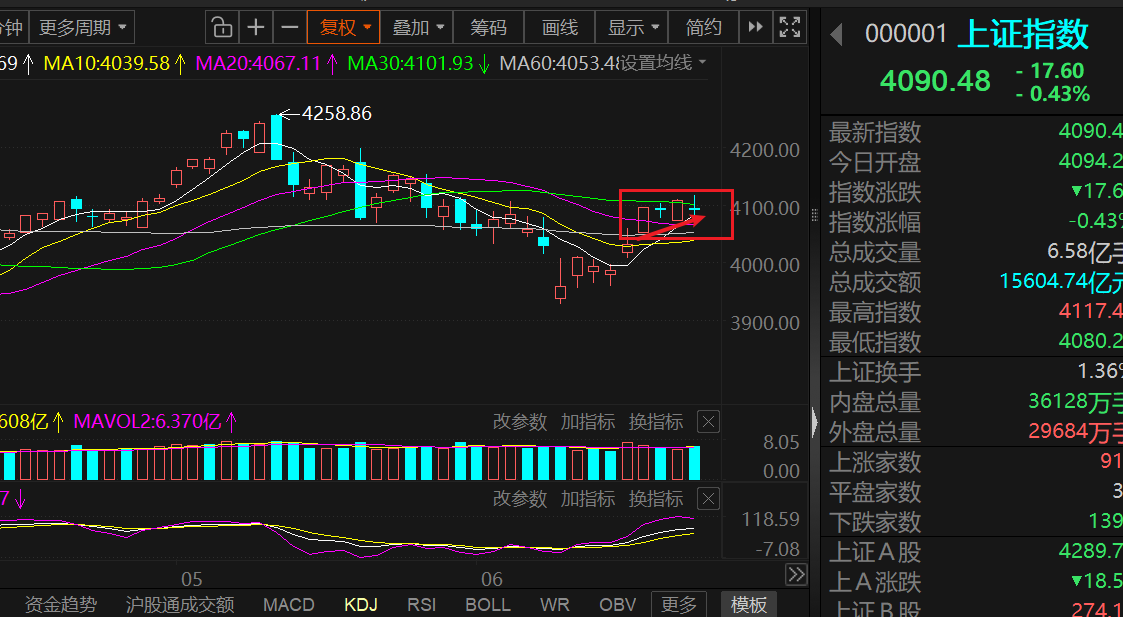1123x617 pixels.
Task: Click back triangle beside 000001 code
Action: 836,34
